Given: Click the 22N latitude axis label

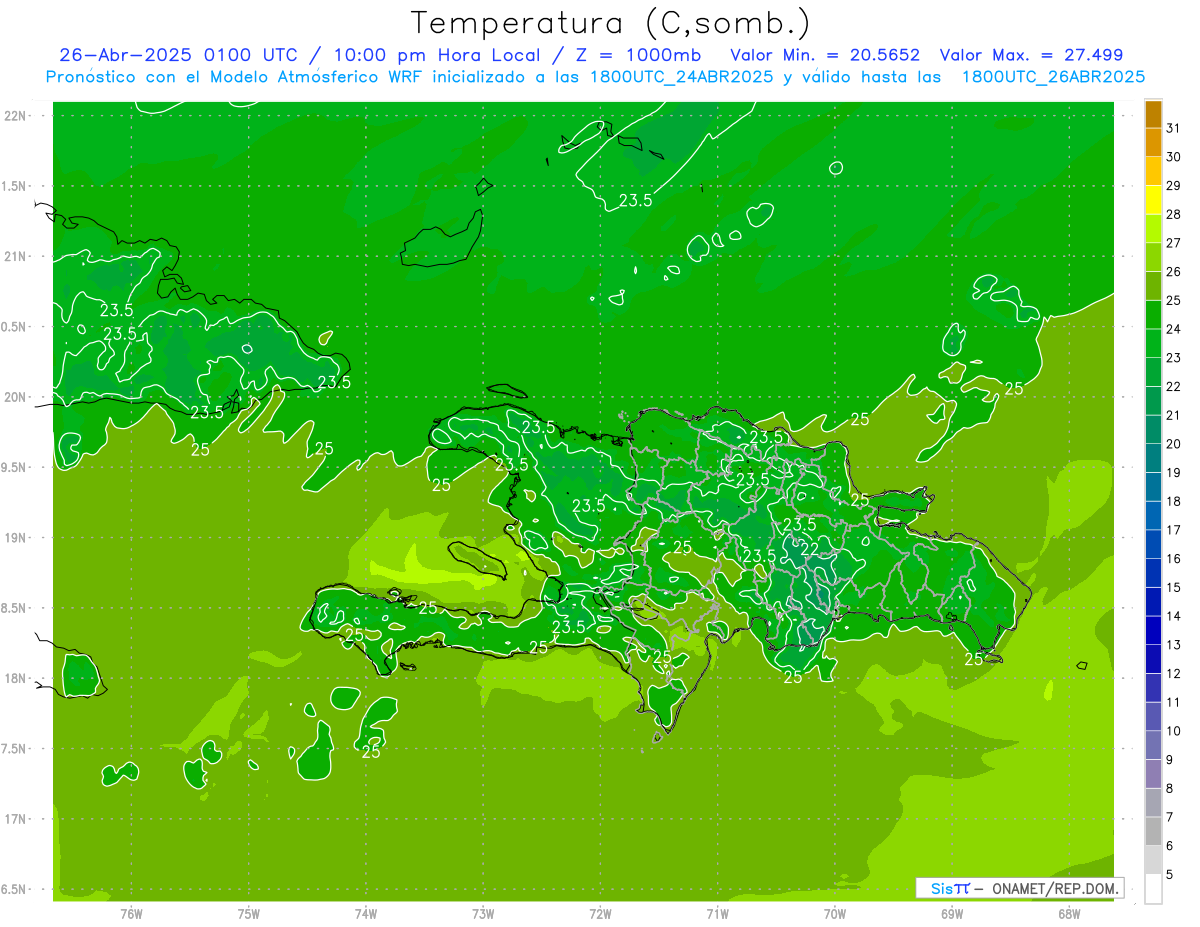Looking at the screenshot, I should [16, 116].
